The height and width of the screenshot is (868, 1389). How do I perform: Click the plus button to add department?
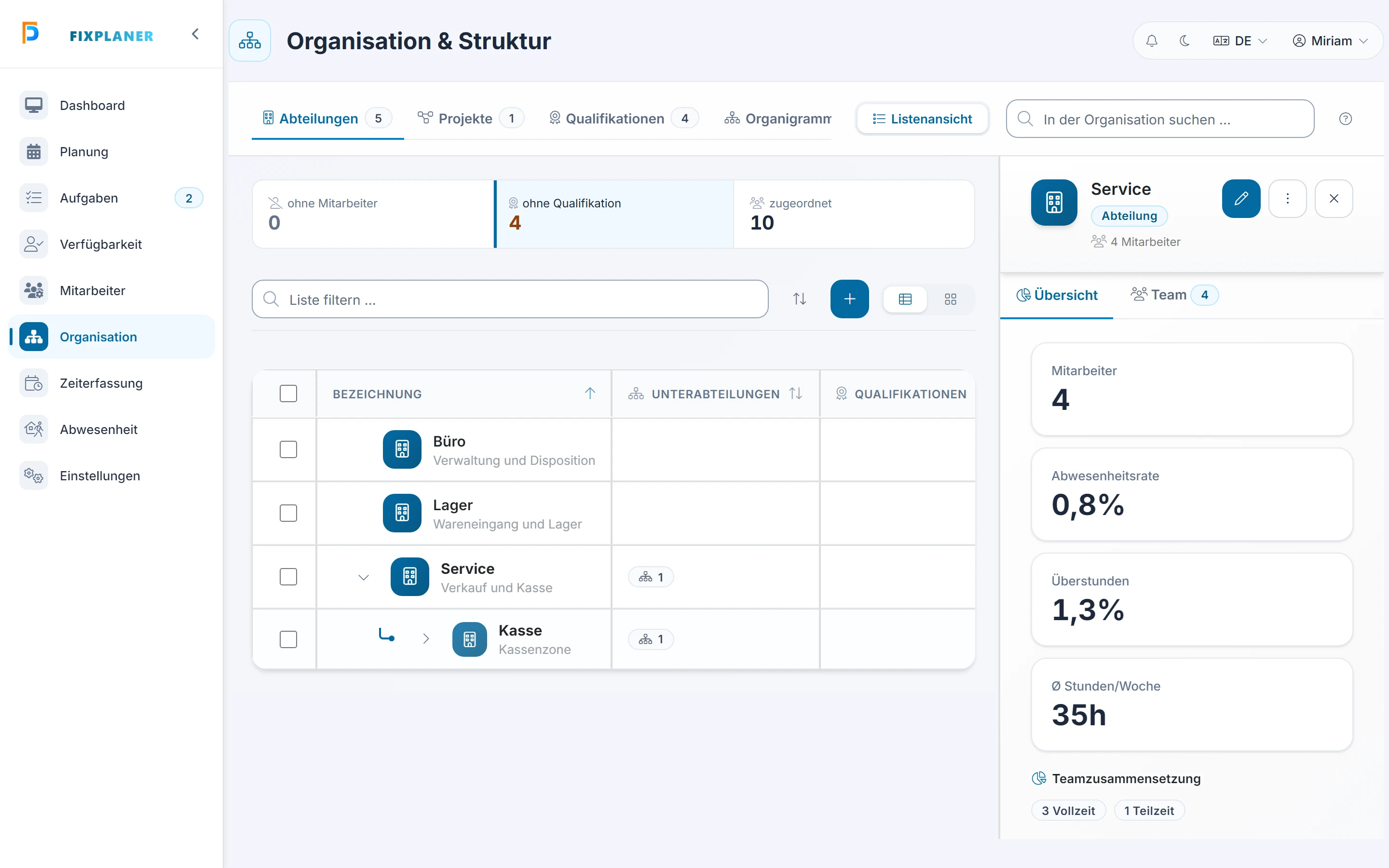(849, 299)
